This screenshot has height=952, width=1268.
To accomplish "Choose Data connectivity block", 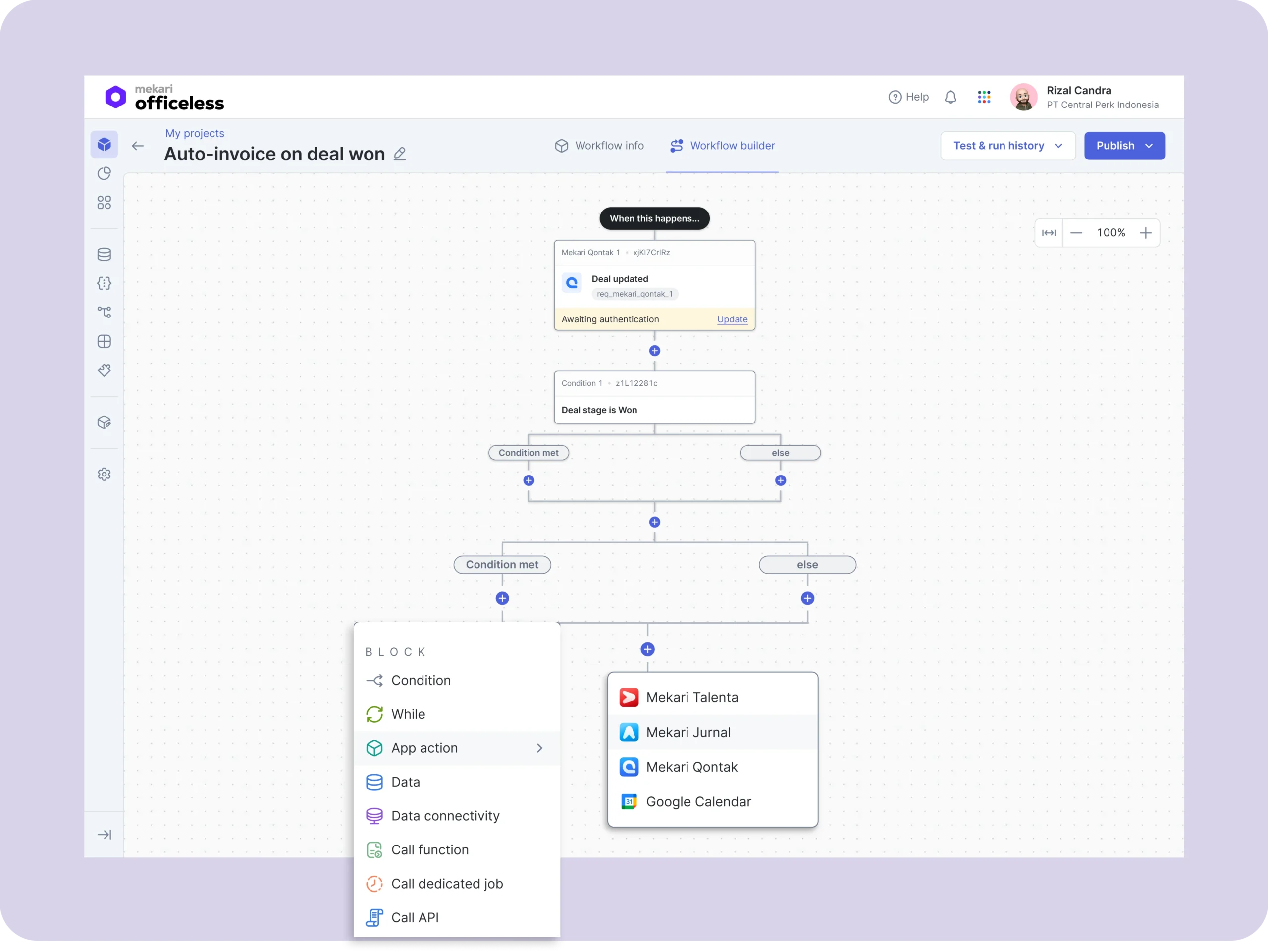I will point(456,816).
